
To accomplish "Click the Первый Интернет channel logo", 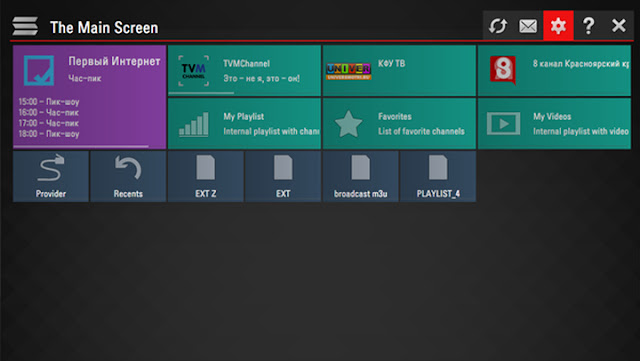I will point(39,70).
